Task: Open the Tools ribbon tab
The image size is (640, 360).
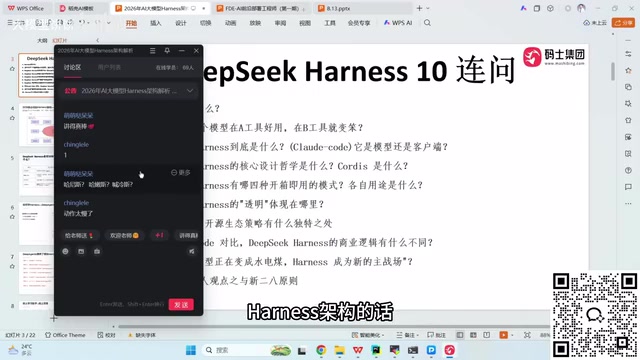Action: 330,23
